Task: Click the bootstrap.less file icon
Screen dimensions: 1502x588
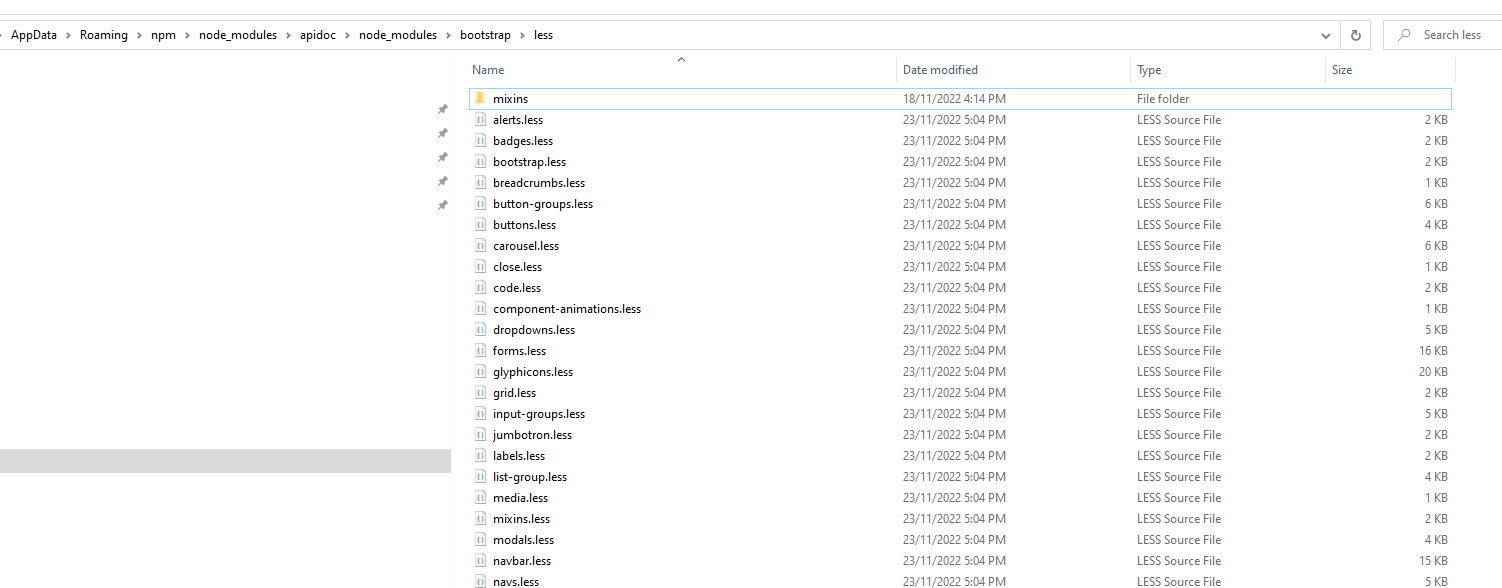Action: coord(480,162)
